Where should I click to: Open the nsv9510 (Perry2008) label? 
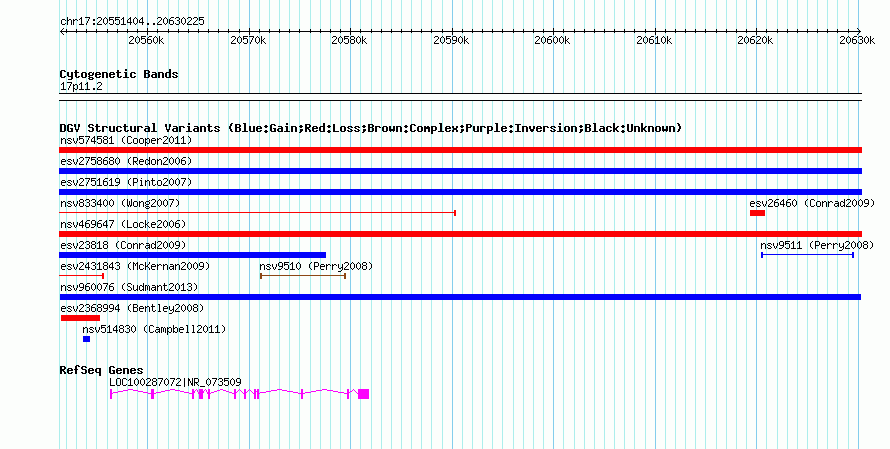click(316, 266)
